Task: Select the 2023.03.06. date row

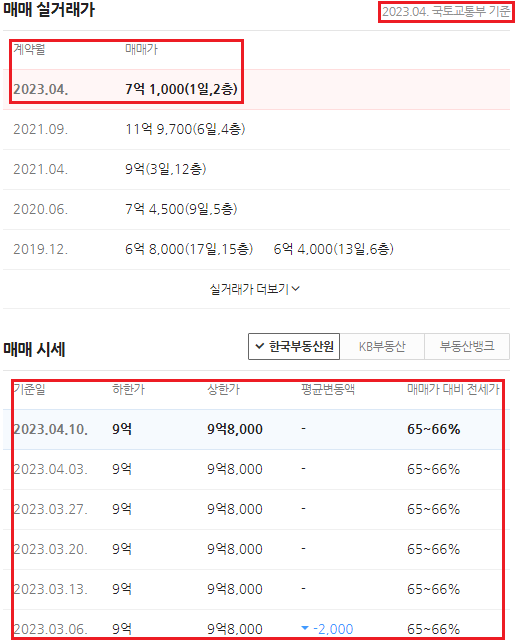Action: [256, 625]
